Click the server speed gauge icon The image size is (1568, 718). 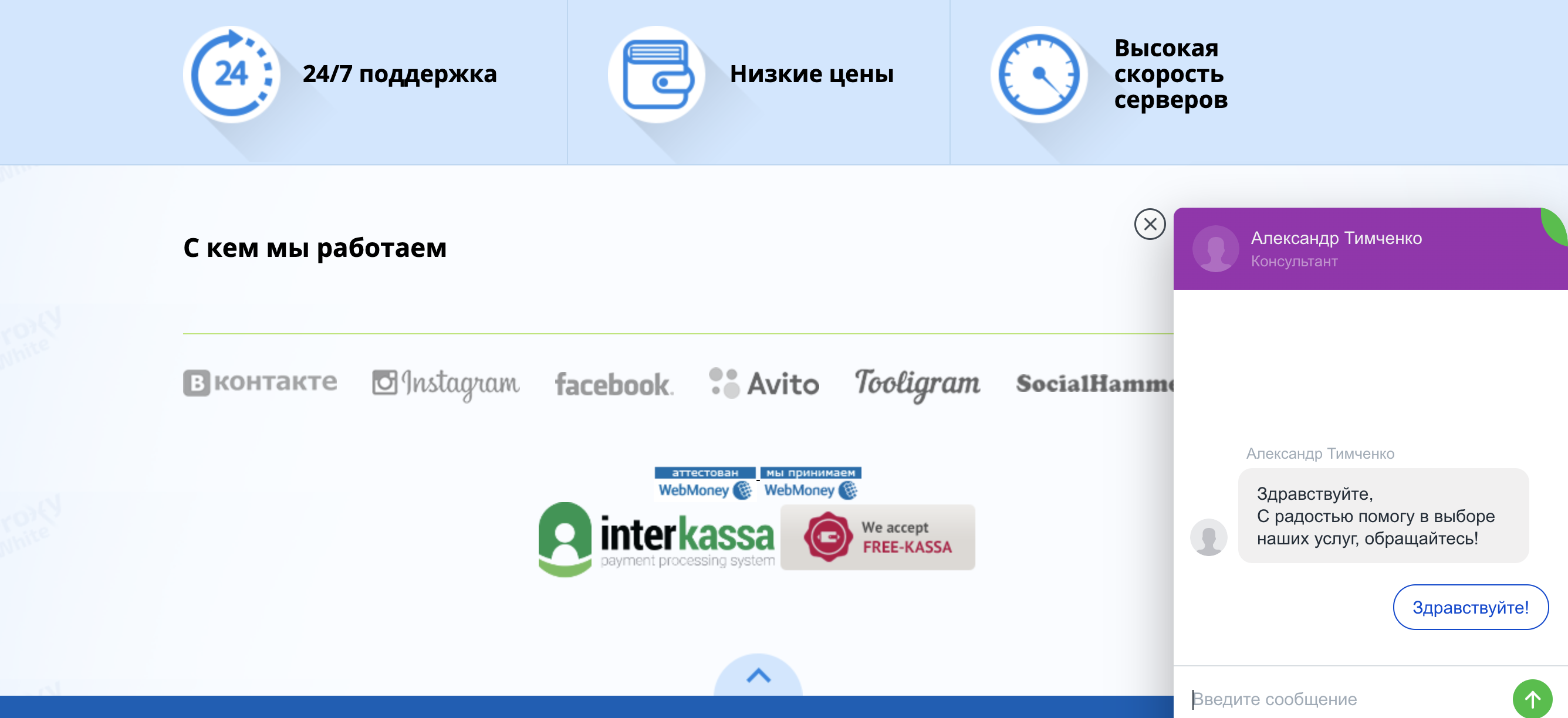tap(1039, 74)
